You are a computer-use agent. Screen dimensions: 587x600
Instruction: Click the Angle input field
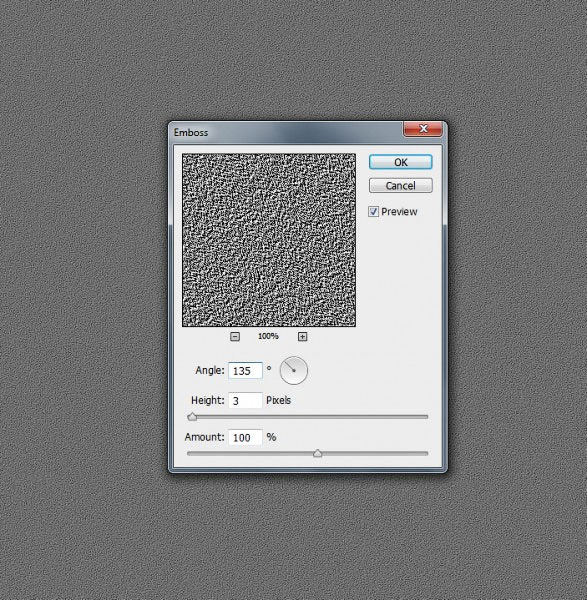[x=245, y=370]
